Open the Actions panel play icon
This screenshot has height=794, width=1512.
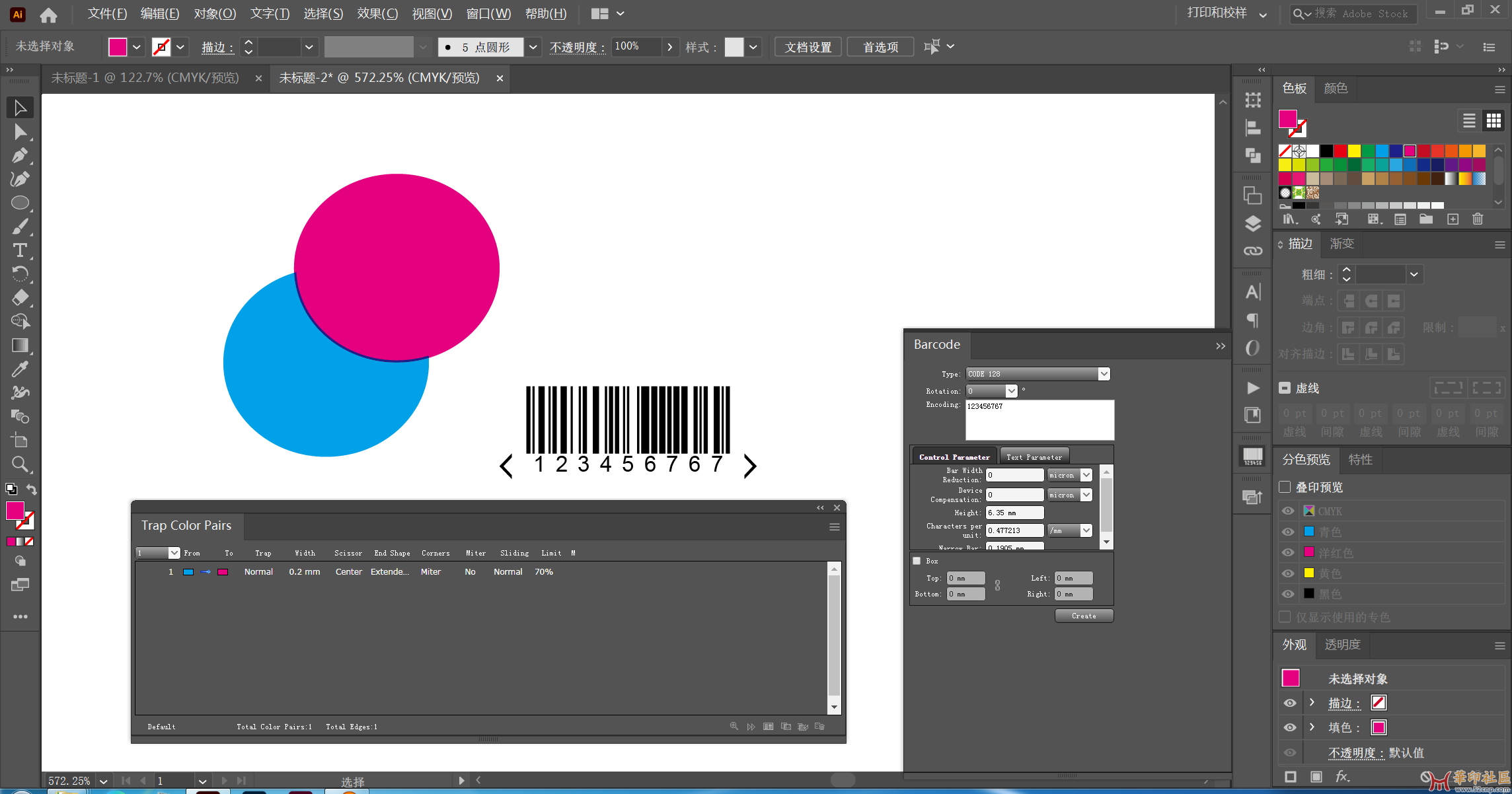click(x=1253, y=388)
